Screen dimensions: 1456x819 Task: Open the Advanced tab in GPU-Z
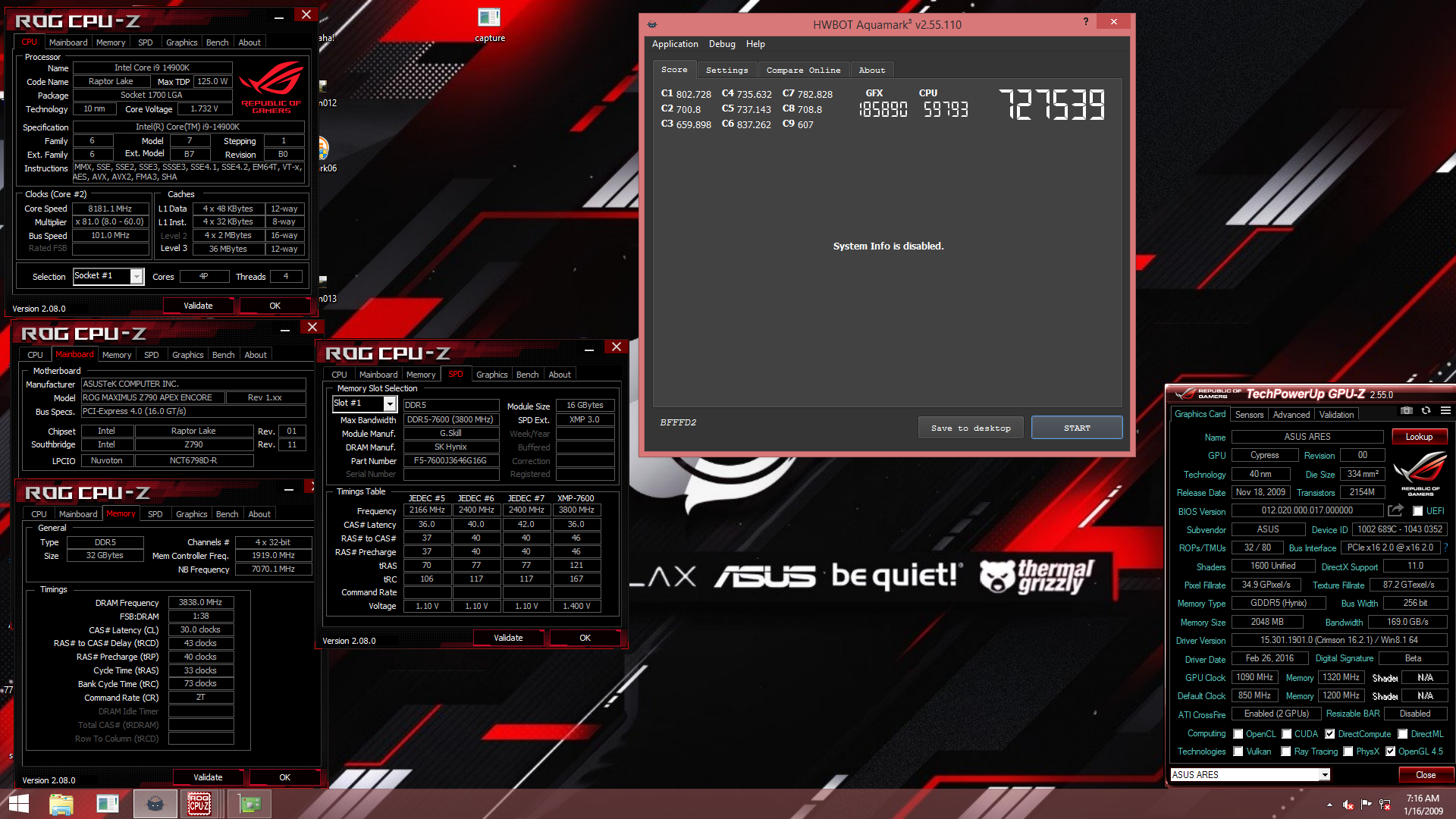pyautogui.click(x=1291, y=415)
